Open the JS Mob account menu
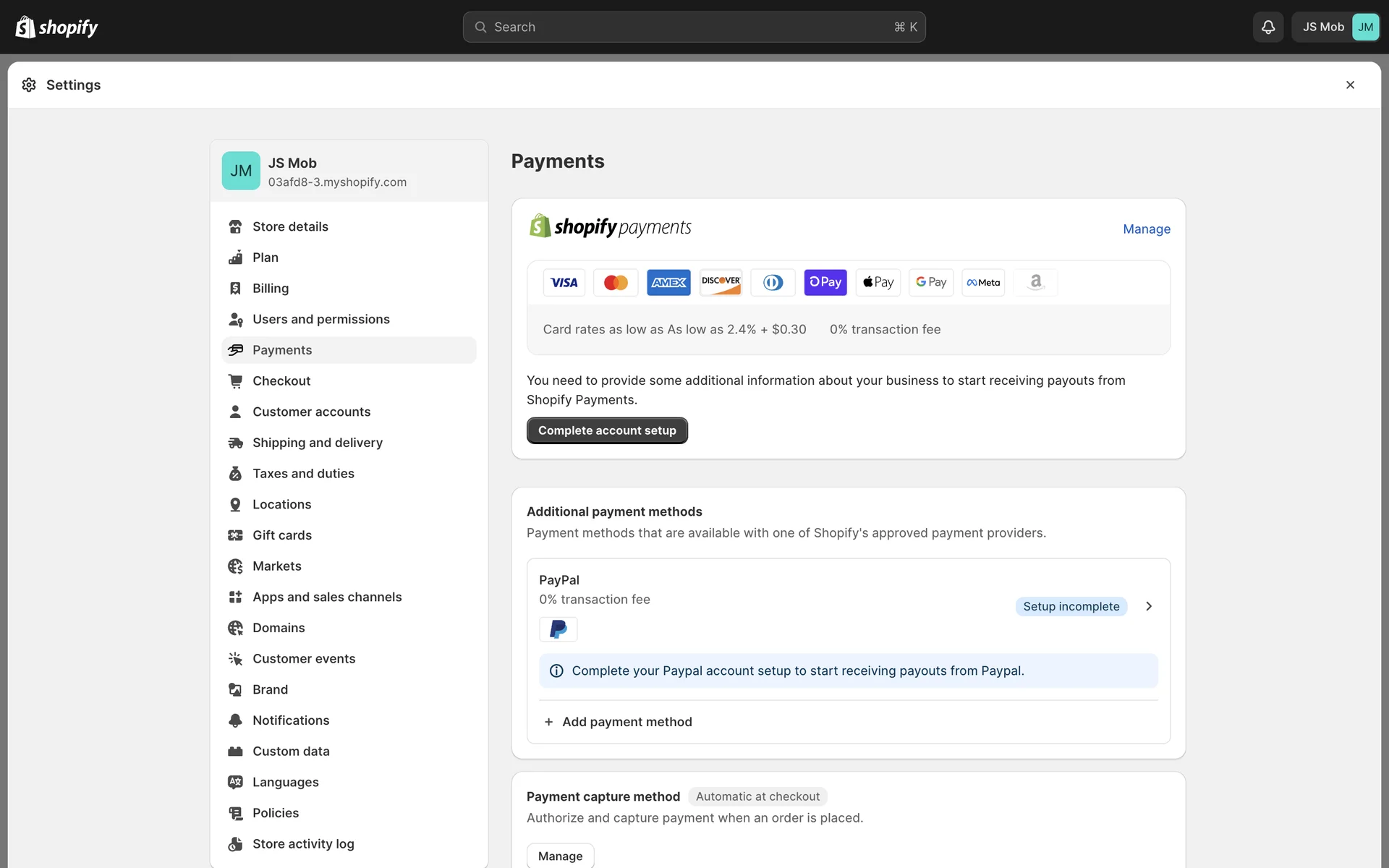The image size is (1389, 868). [1335, 27]
